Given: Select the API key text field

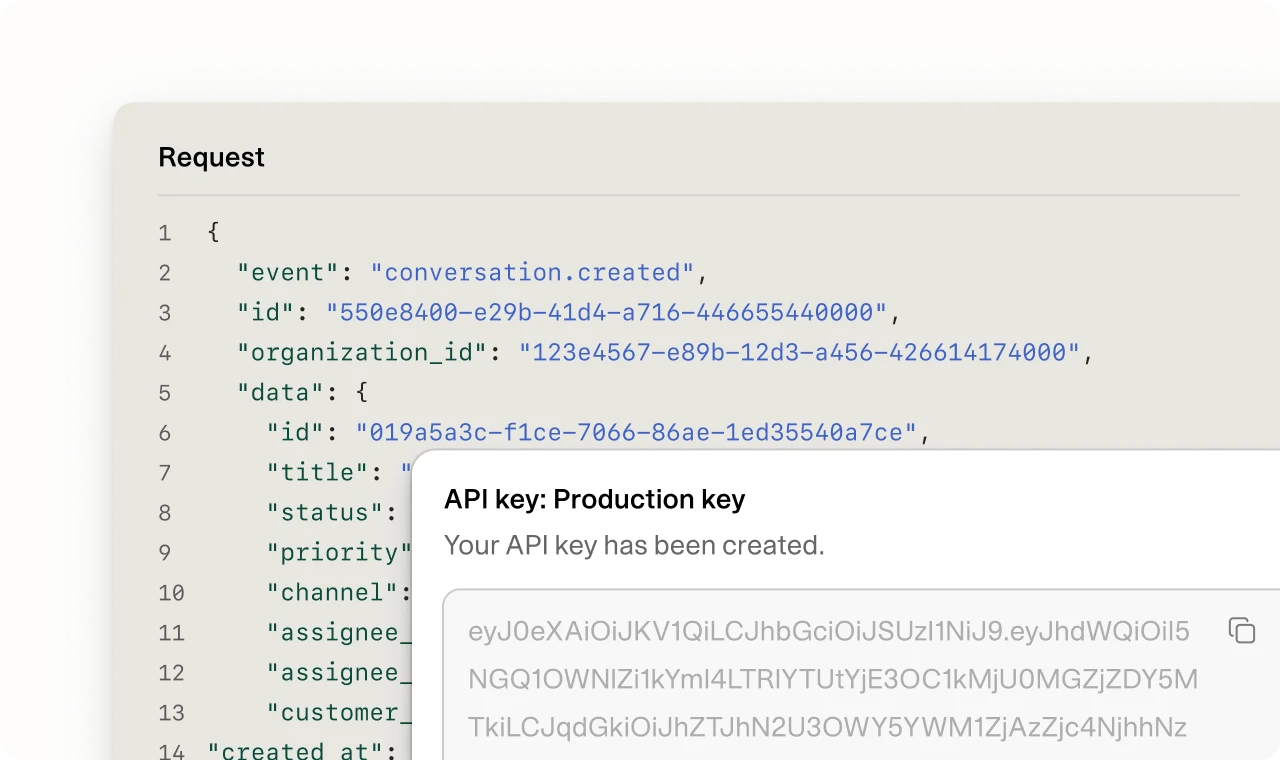Looking at the screenshot, I should (x=862, y=675).
